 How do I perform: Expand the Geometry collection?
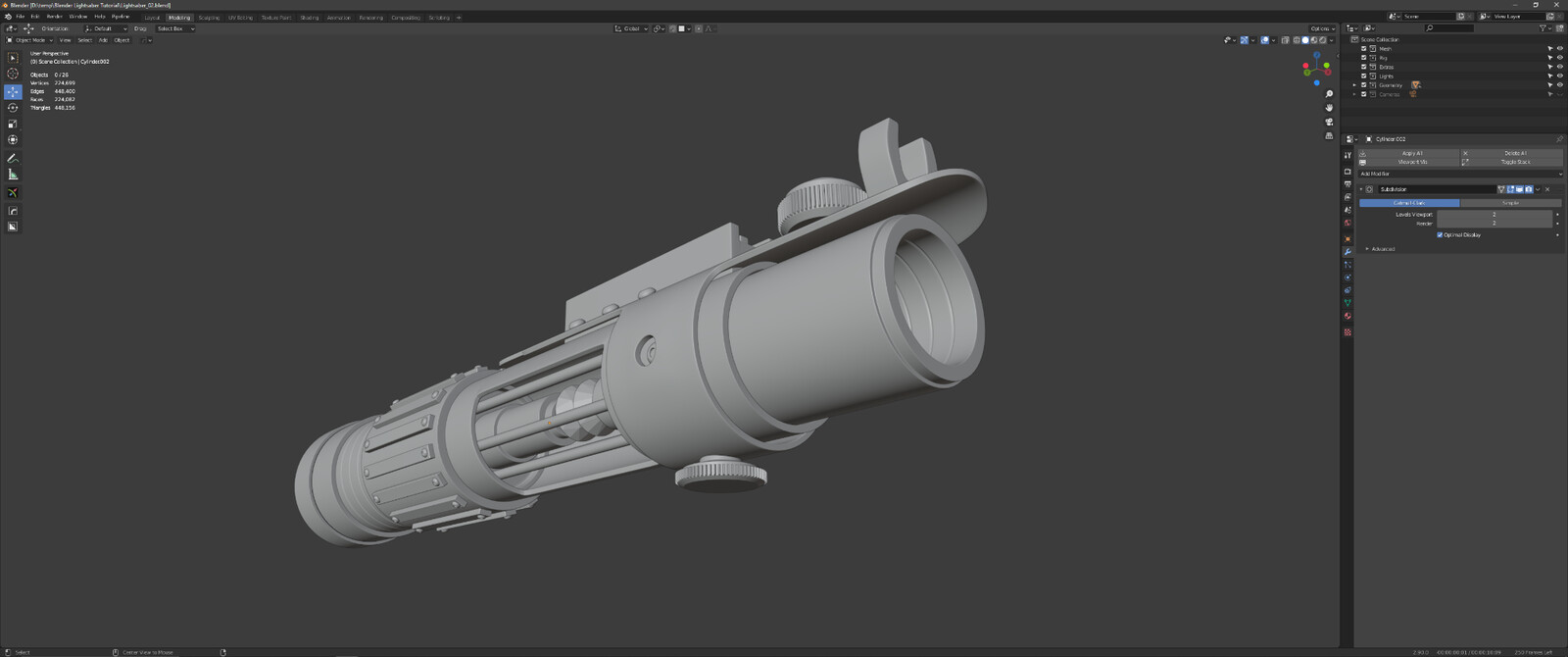(x=1355, y=85)
